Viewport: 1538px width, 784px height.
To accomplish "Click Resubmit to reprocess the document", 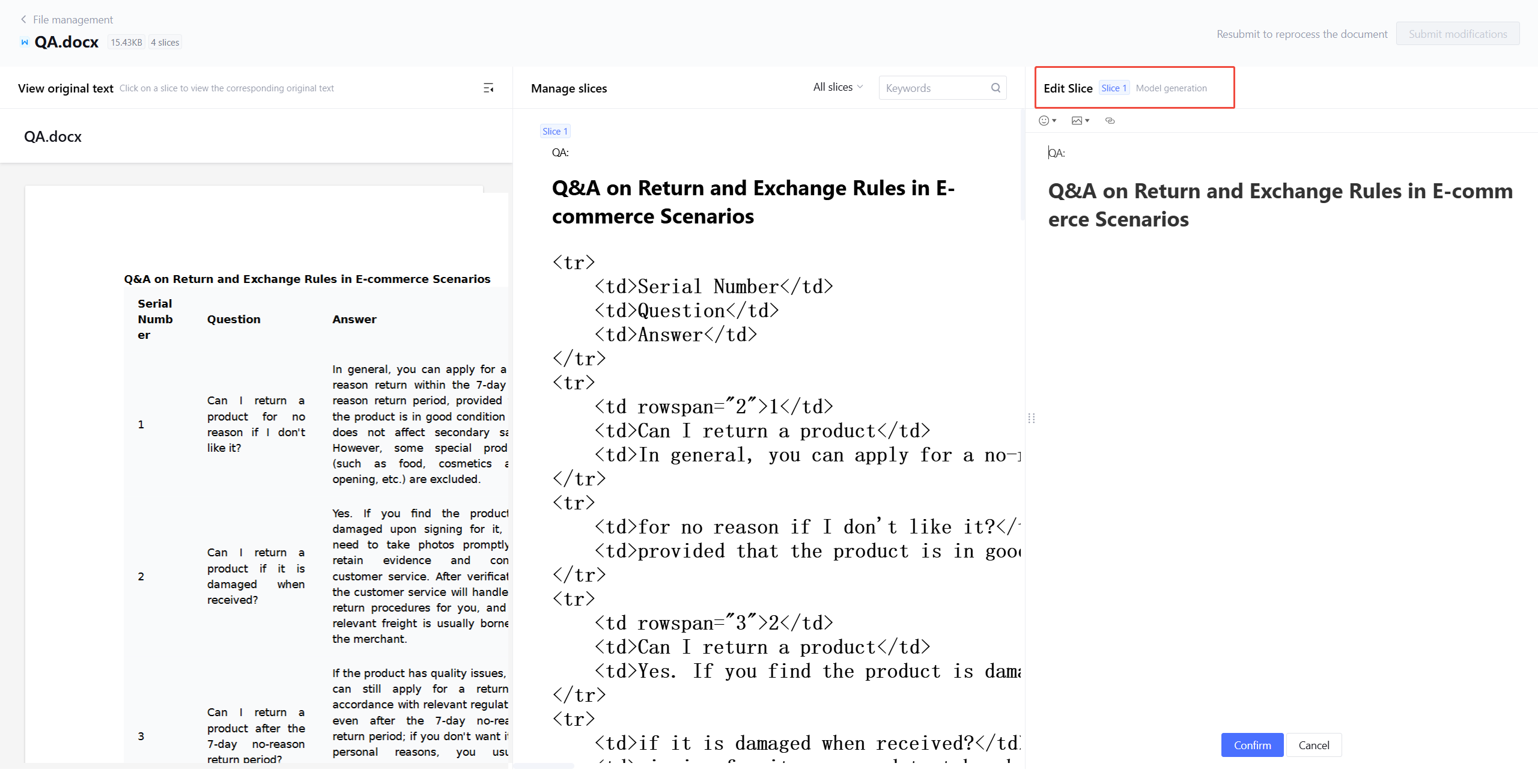I will click(1302, 34).
